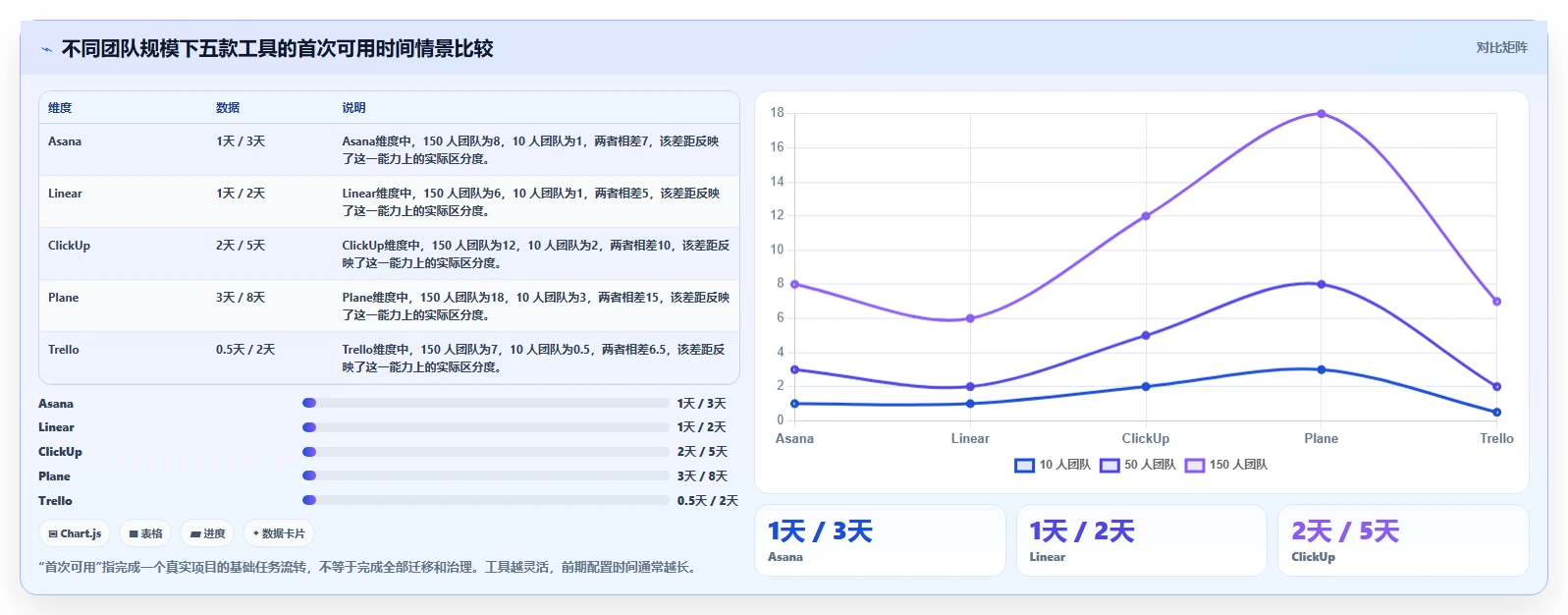Screen dimensions: 1568x615
Task: Toggle the 50 人团队 legend series
Action: coord(1138,465)
